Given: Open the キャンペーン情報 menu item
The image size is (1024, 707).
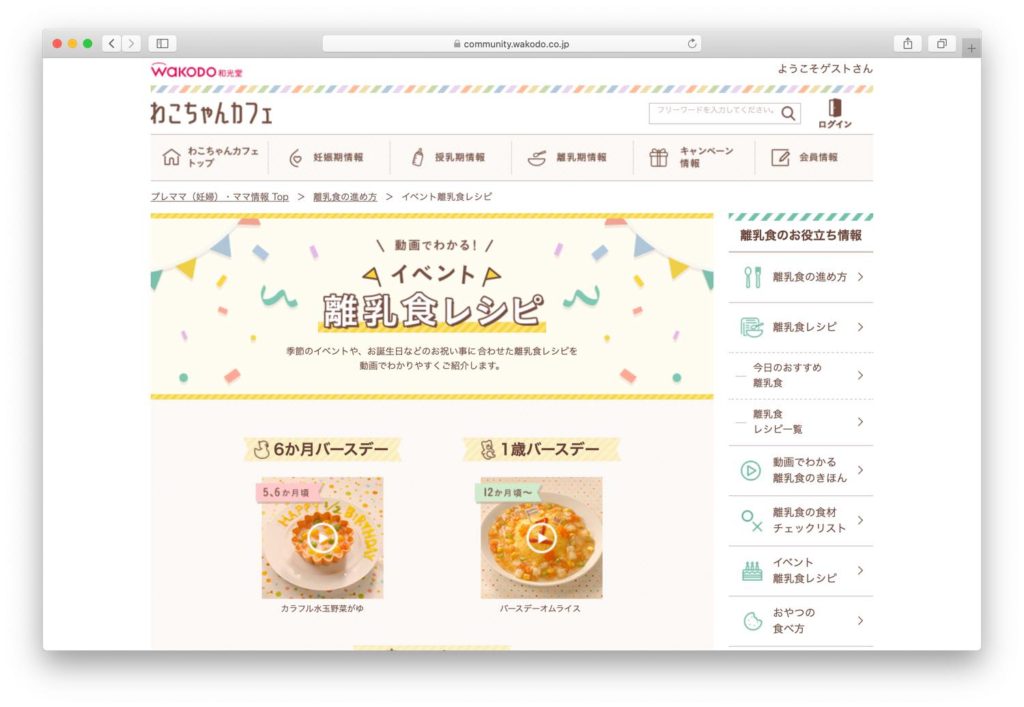Looking at the screenshot, I should (x=692, y=157).
